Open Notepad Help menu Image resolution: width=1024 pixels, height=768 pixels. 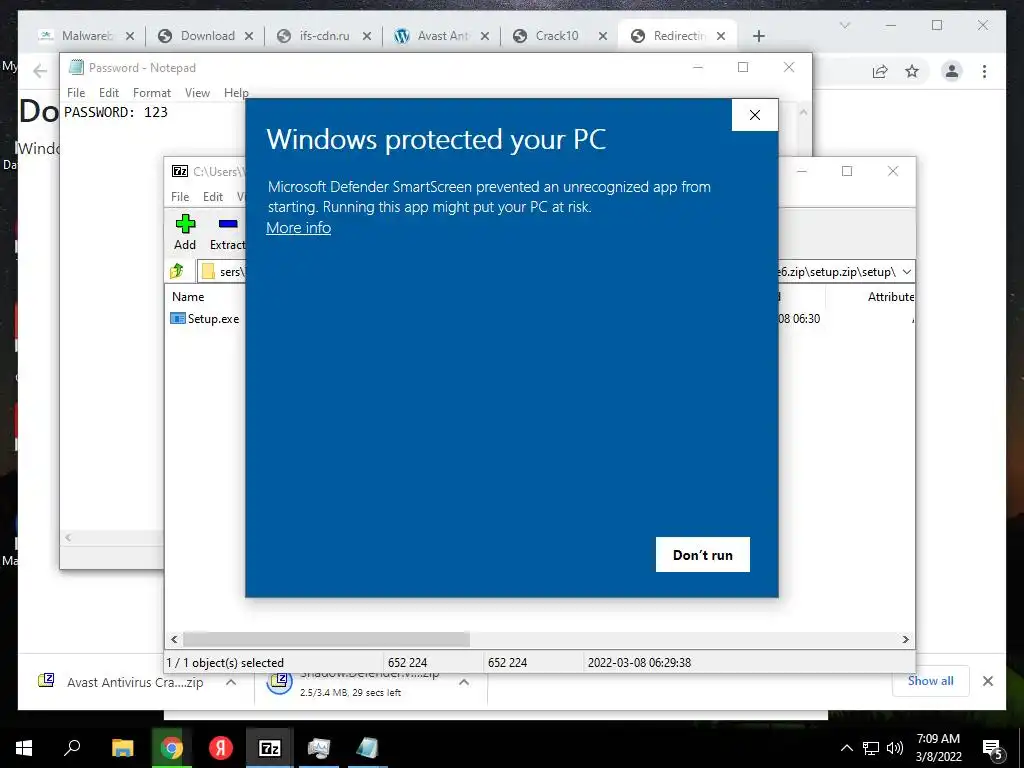236,93
